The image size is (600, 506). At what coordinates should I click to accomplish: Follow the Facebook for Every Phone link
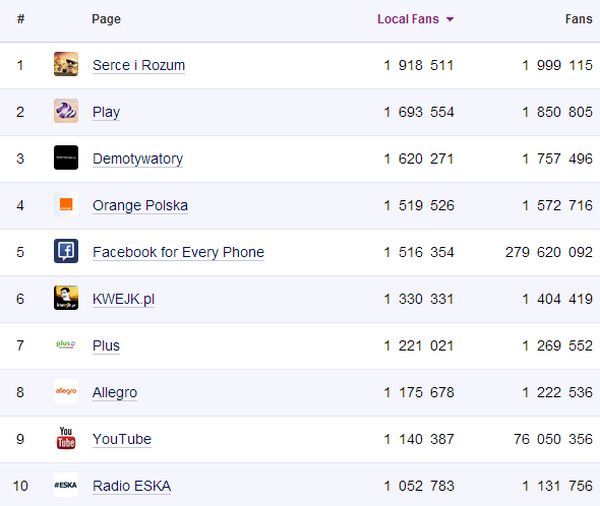click(x=178, y=252)
